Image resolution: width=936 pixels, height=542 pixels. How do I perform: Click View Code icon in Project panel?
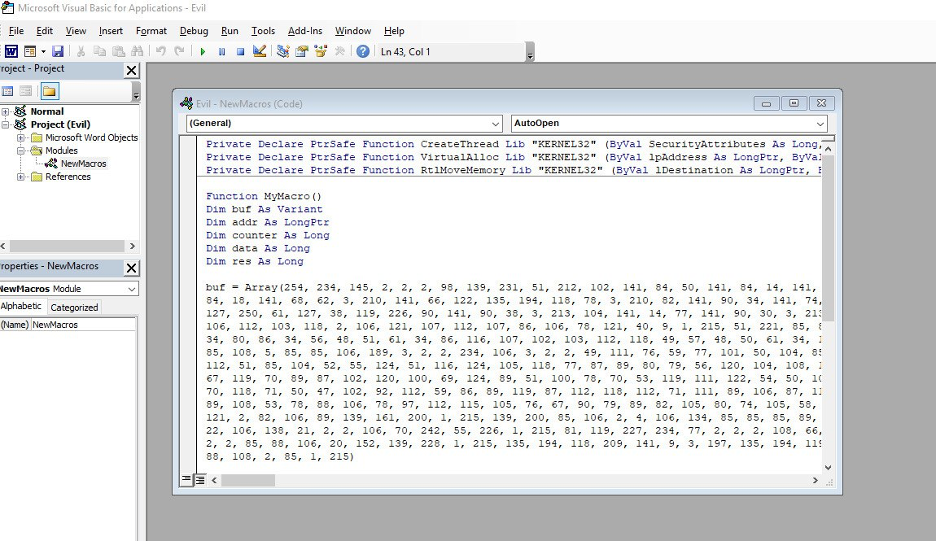8,91
